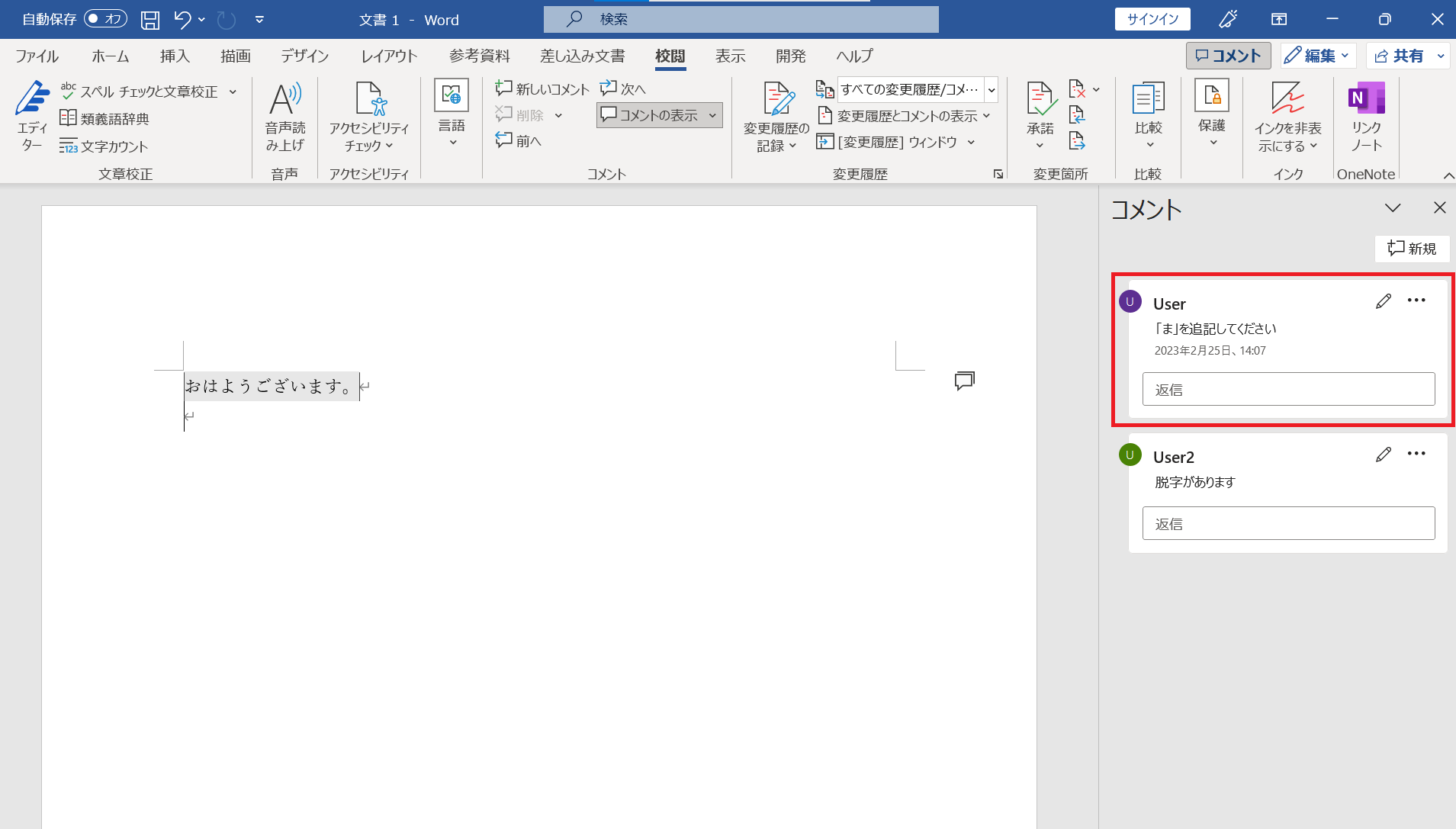
Task: Click the comment balloon icon in the document margin
Action: (x=964, y=381)
